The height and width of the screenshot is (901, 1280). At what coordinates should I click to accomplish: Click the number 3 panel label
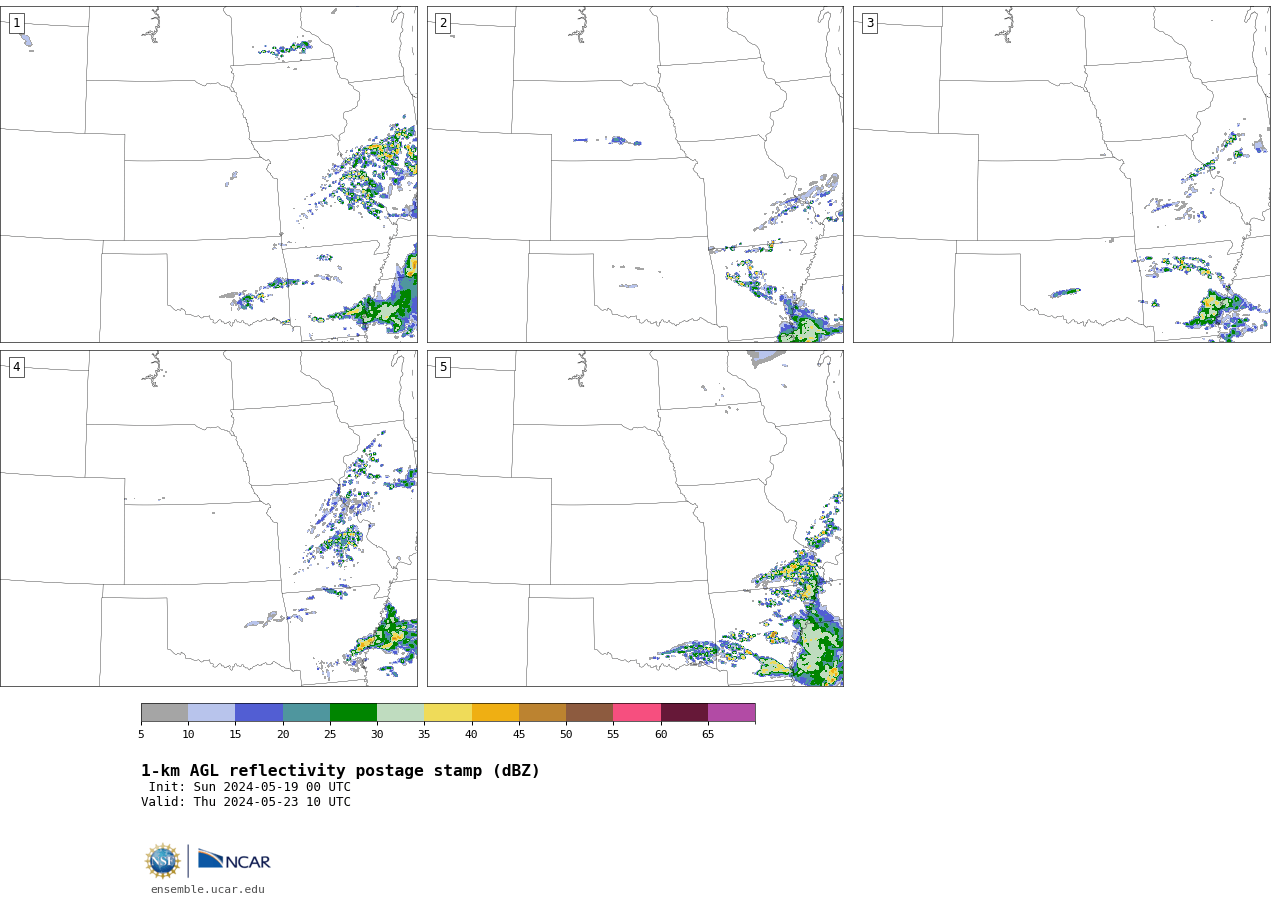tap(869, 23)
